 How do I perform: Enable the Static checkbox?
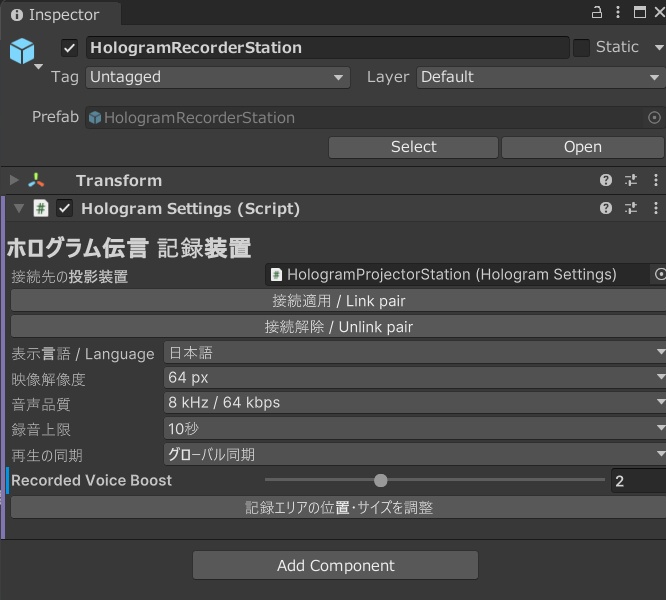tap(581, 48)
